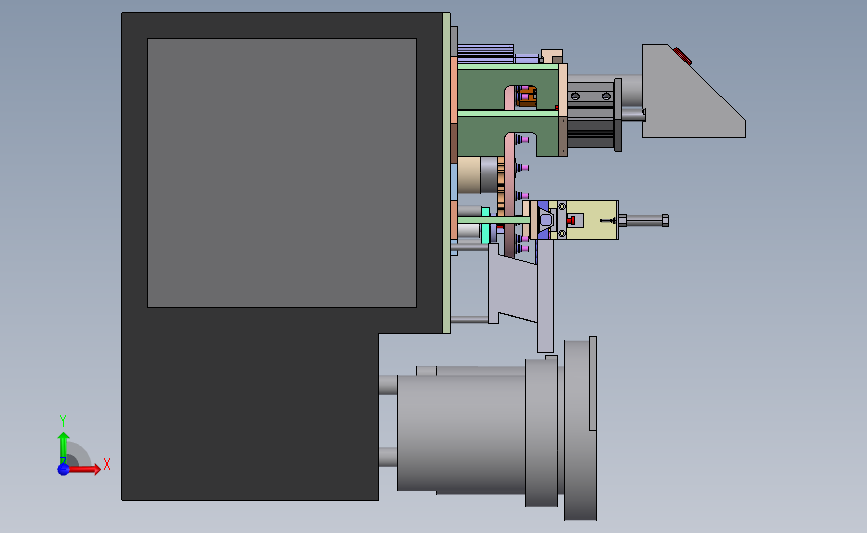Screen dimensions: 867x533
Task: Select the red button on wedge block
Action: pos(682,56)
